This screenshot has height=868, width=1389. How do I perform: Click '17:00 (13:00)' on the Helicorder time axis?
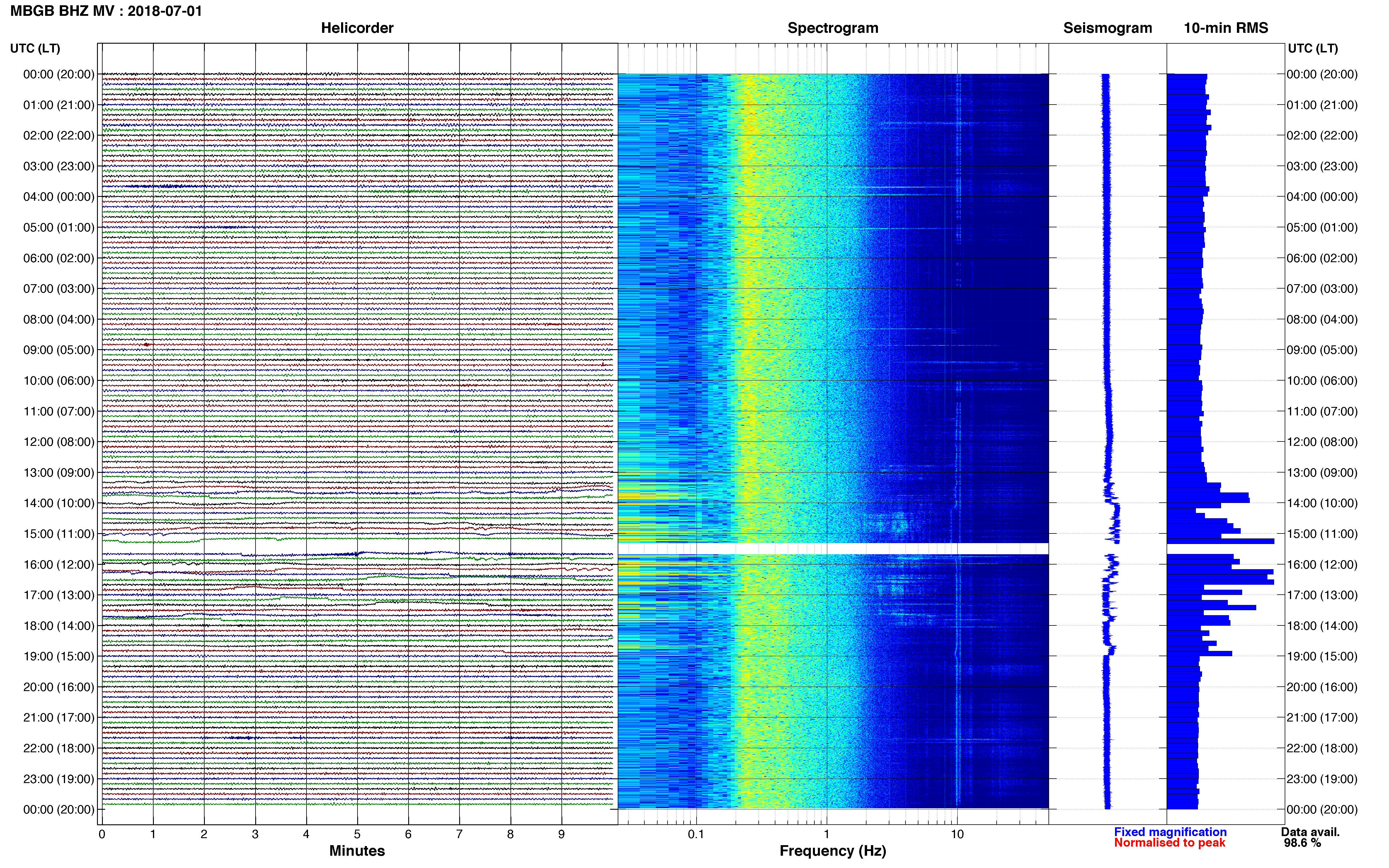[59, 595]
